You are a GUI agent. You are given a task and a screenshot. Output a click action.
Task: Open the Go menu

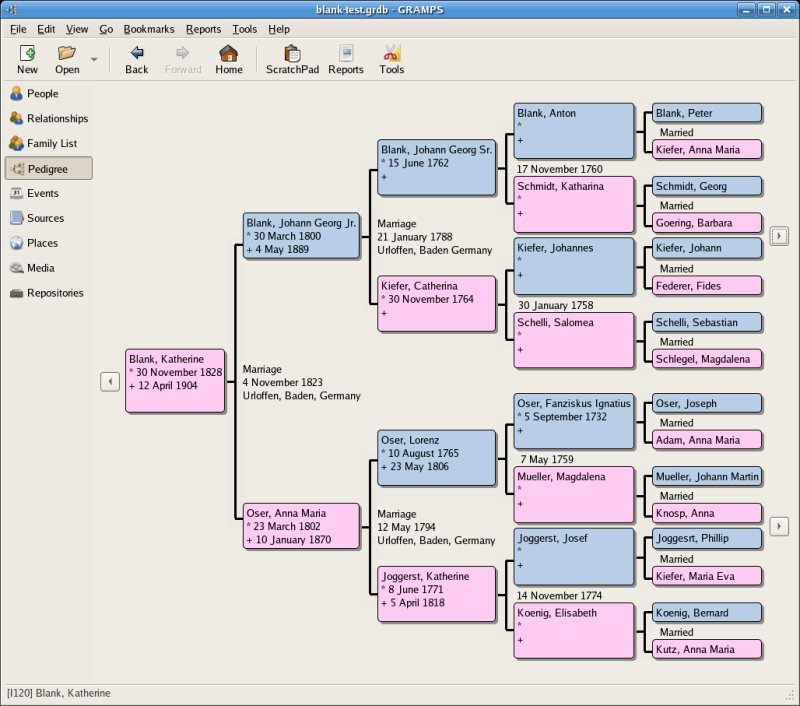coord(106,29)
